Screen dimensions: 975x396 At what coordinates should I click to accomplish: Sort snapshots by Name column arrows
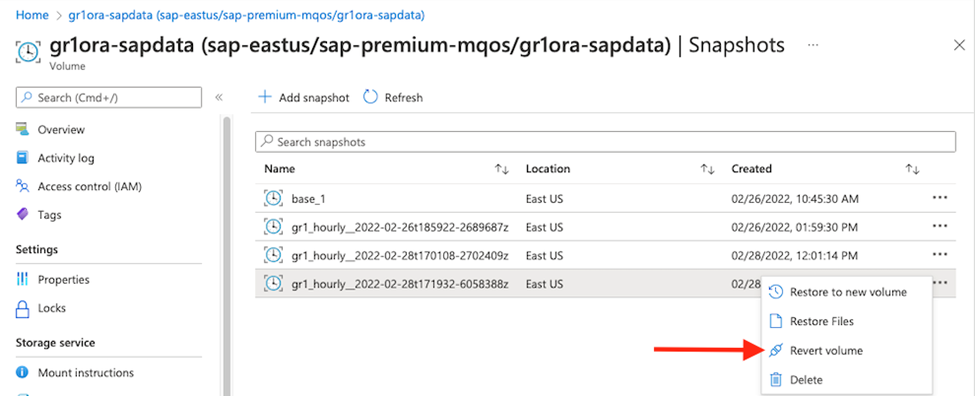[x=502, y=169]
